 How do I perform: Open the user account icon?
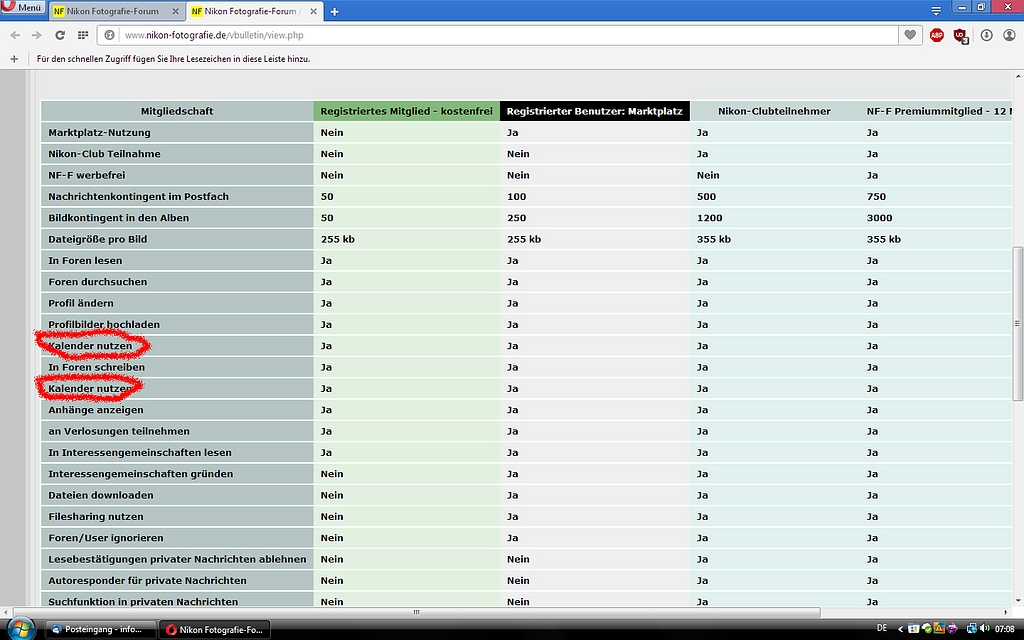(x=1009, y=35)
